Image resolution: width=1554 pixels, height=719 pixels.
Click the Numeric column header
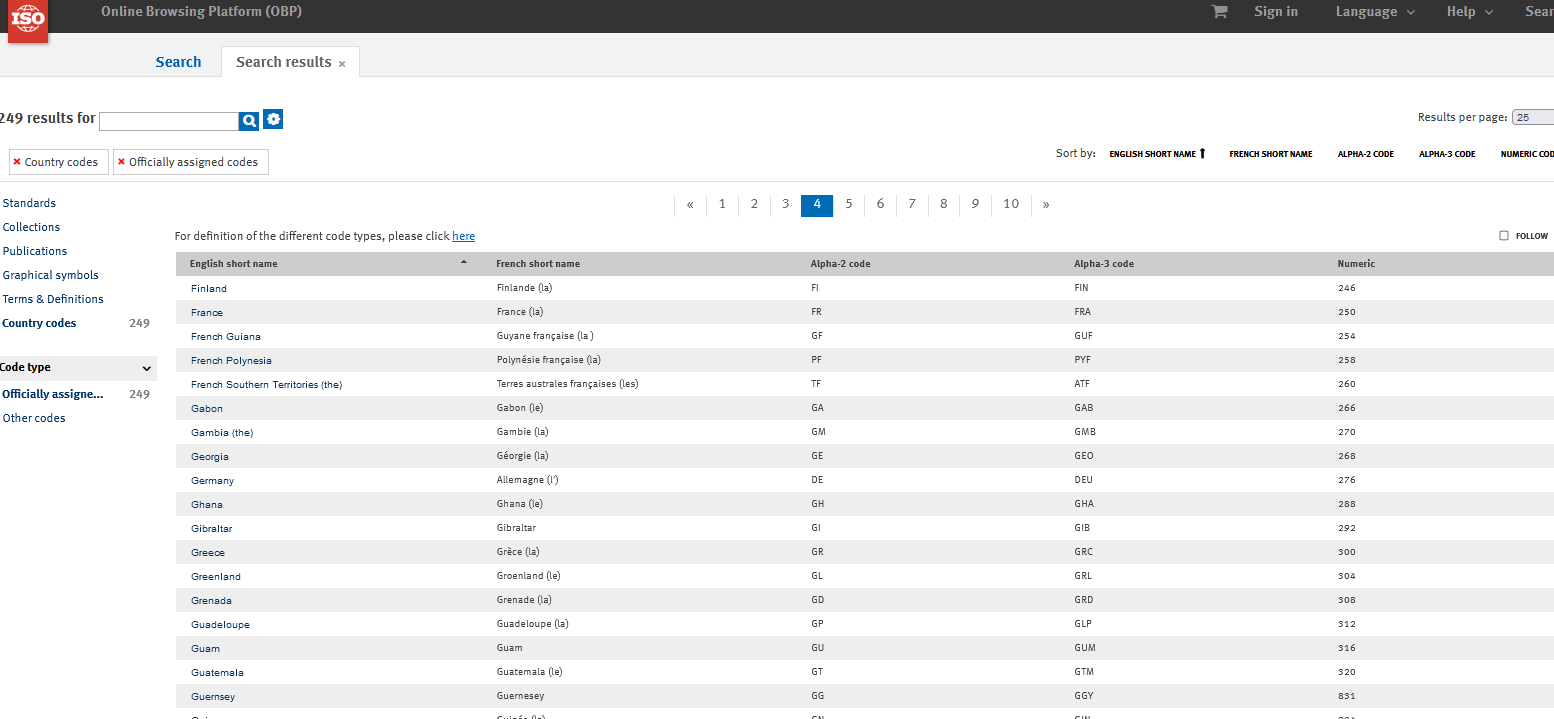[x=1356, y=264]
